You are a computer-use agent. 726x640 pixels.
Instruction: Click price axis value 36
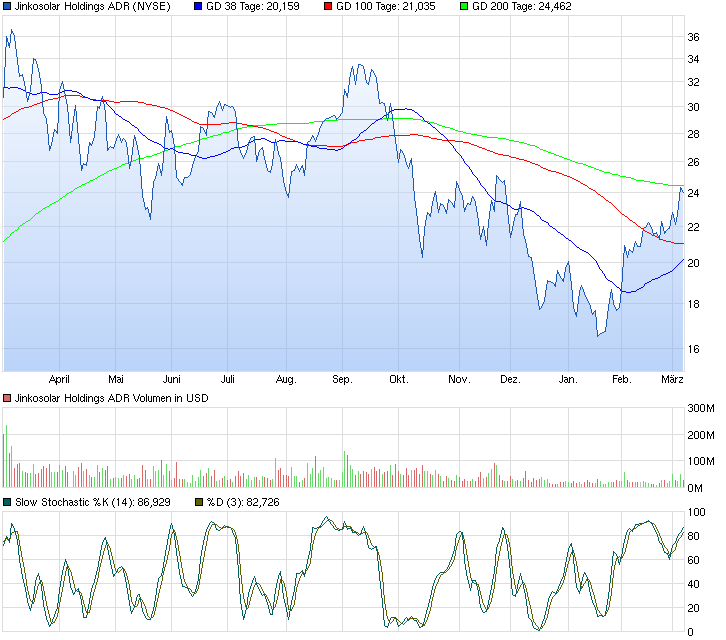693,37
